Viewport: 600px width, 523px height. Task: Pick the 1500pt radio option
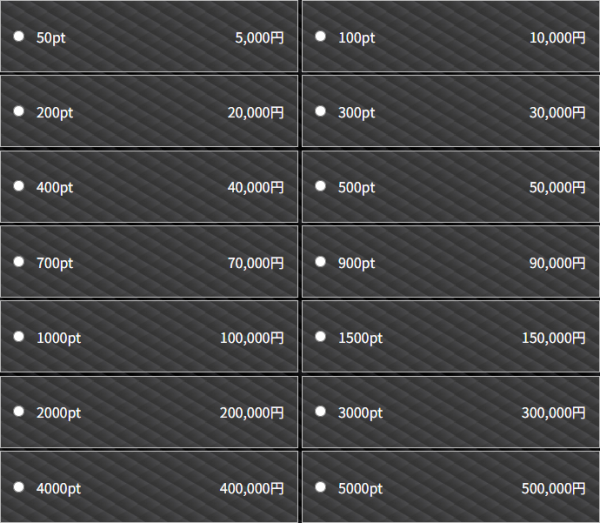(320, 337)
